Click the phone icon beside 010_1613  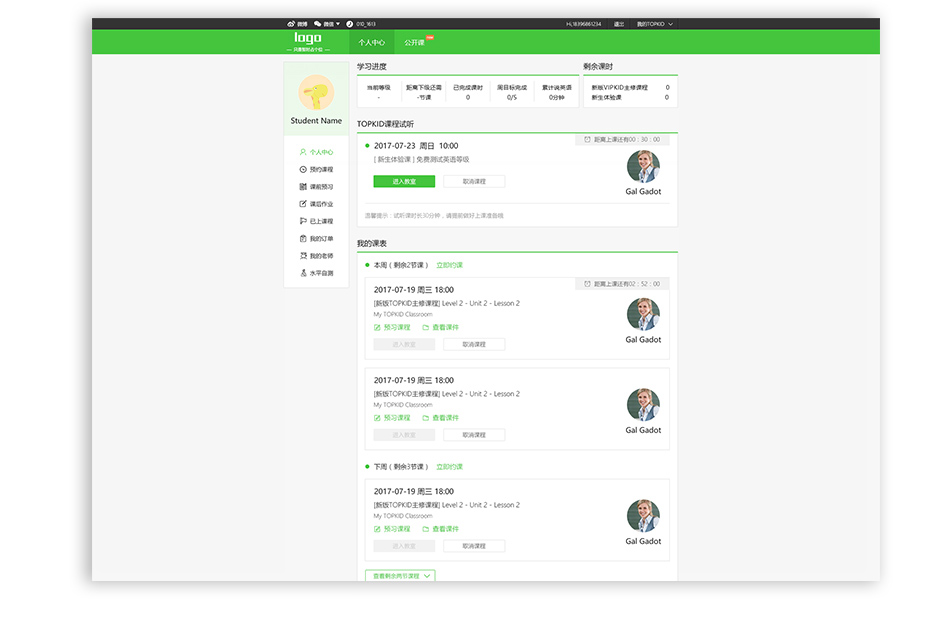coord(349,24)
